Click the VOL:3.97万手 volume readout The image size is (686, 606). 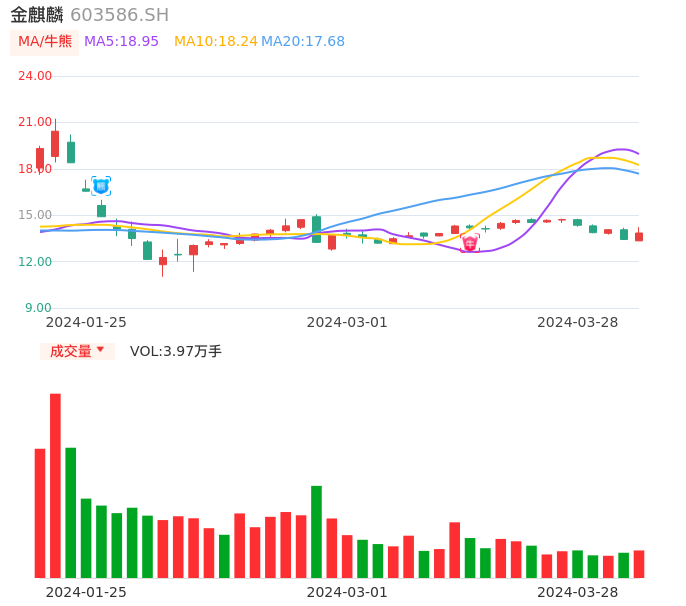pyautogui.click(x=176, y=351)
